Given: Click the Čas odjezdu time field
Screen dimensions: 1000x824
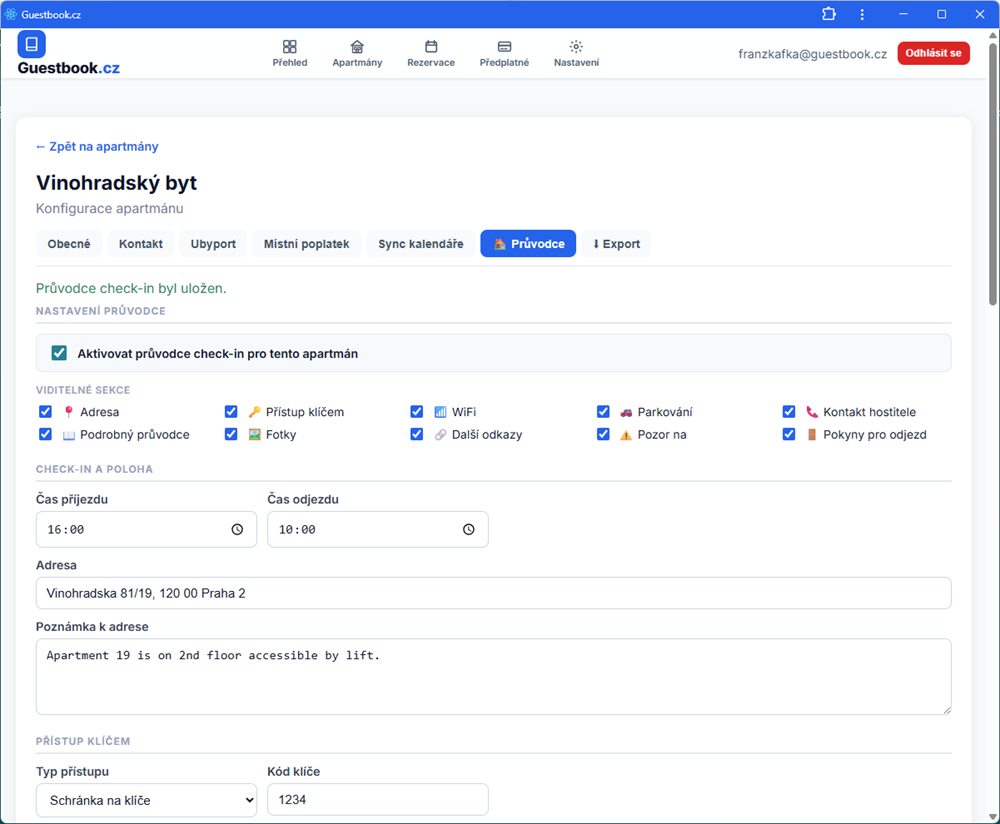Looking at the screenshot, I should coord(378,529).
